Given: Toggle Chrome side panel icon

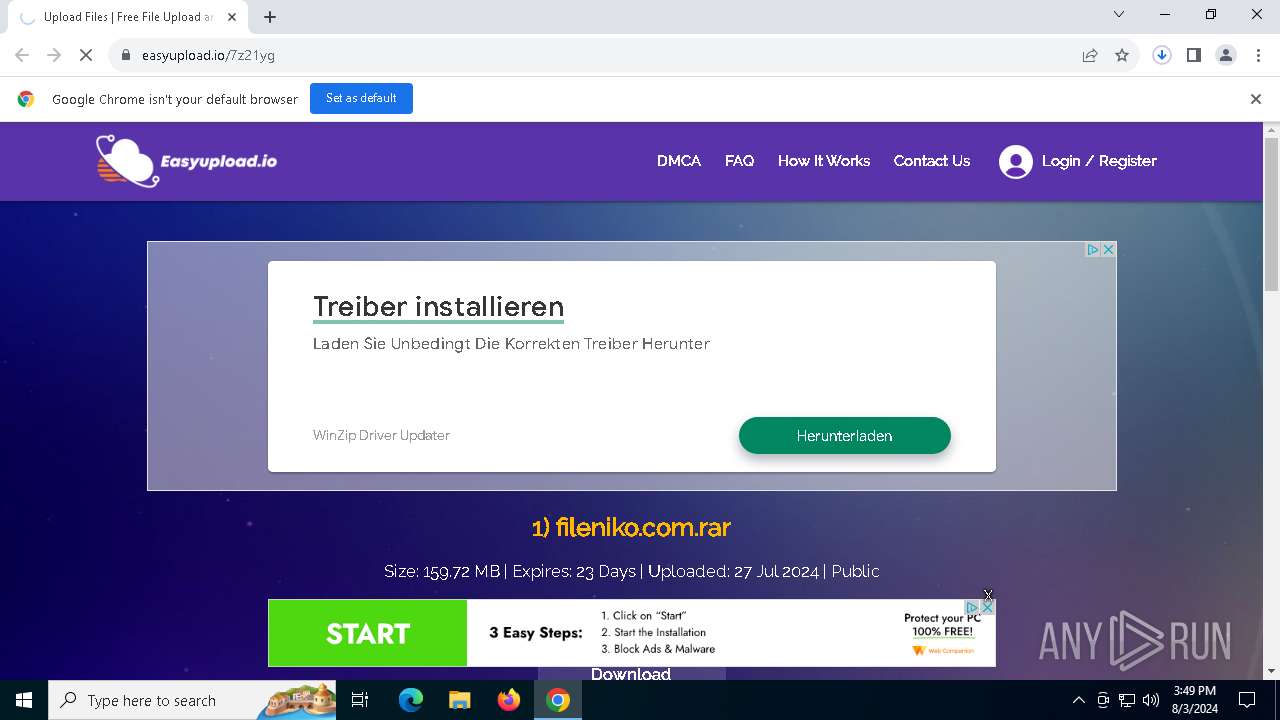Looking at the screenshot, I should pos(1194,55).
